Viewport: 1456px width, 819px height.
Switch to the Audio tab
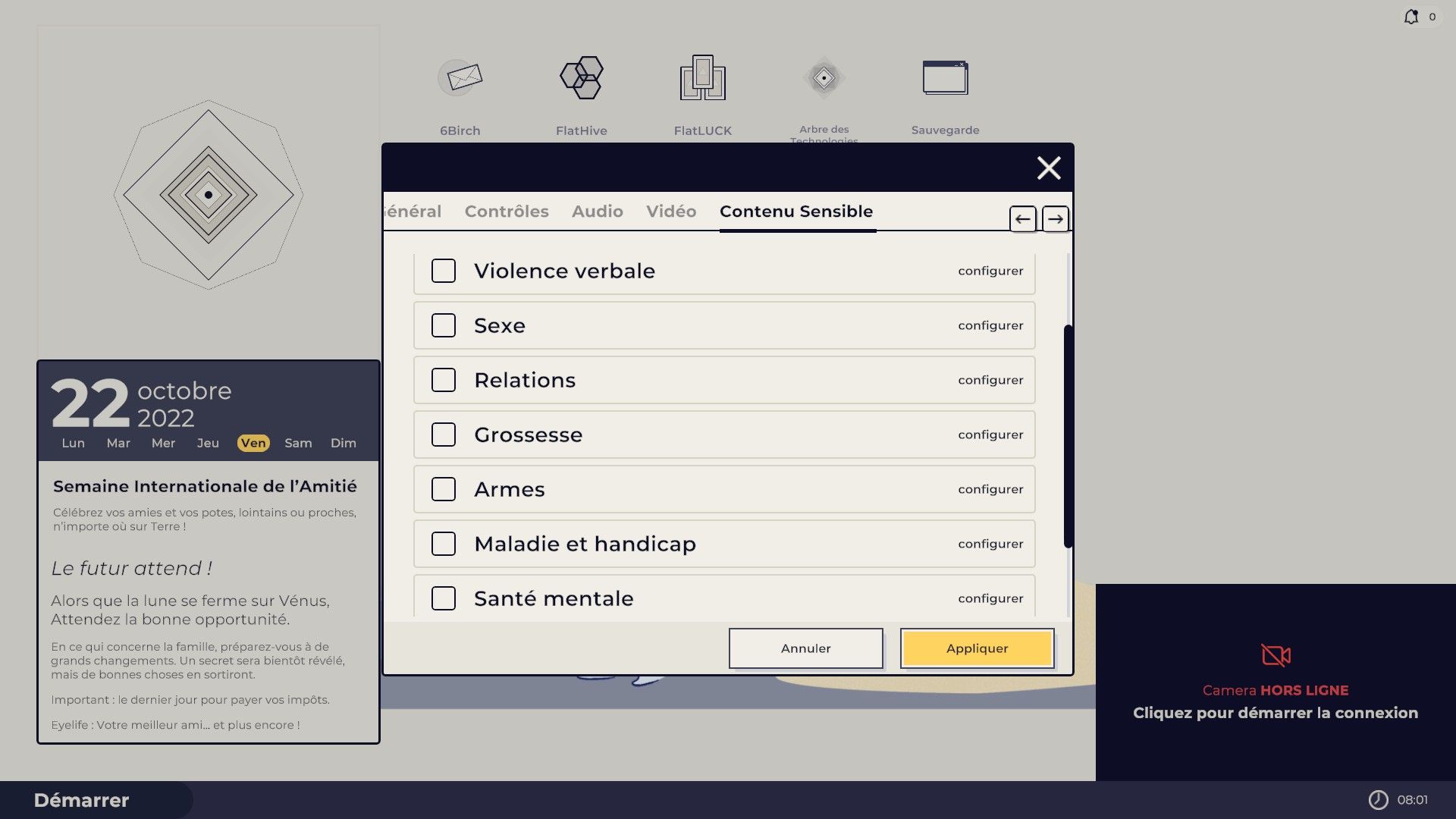(x=598, y=212)
